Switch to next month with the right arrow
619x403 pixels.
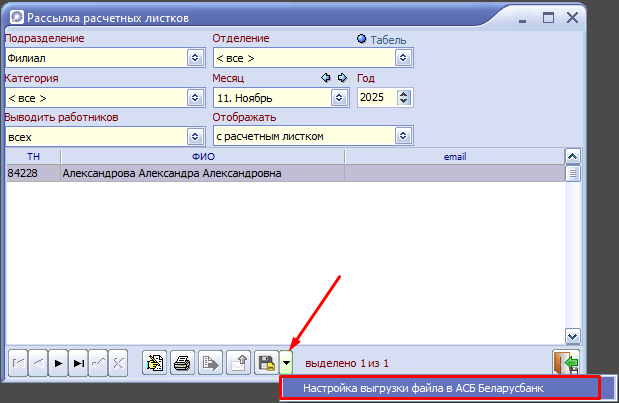click(x=341, y=78)
